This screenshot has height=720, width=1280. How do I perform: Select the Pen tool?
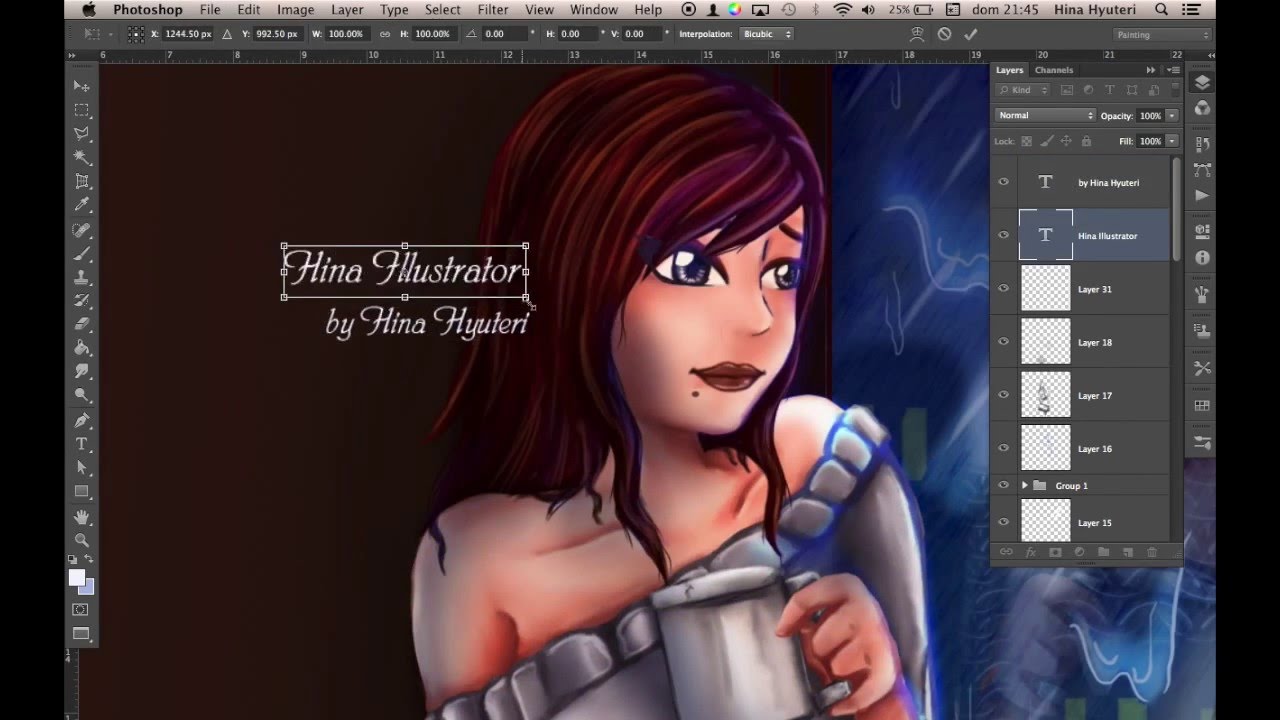pos(82,420)
